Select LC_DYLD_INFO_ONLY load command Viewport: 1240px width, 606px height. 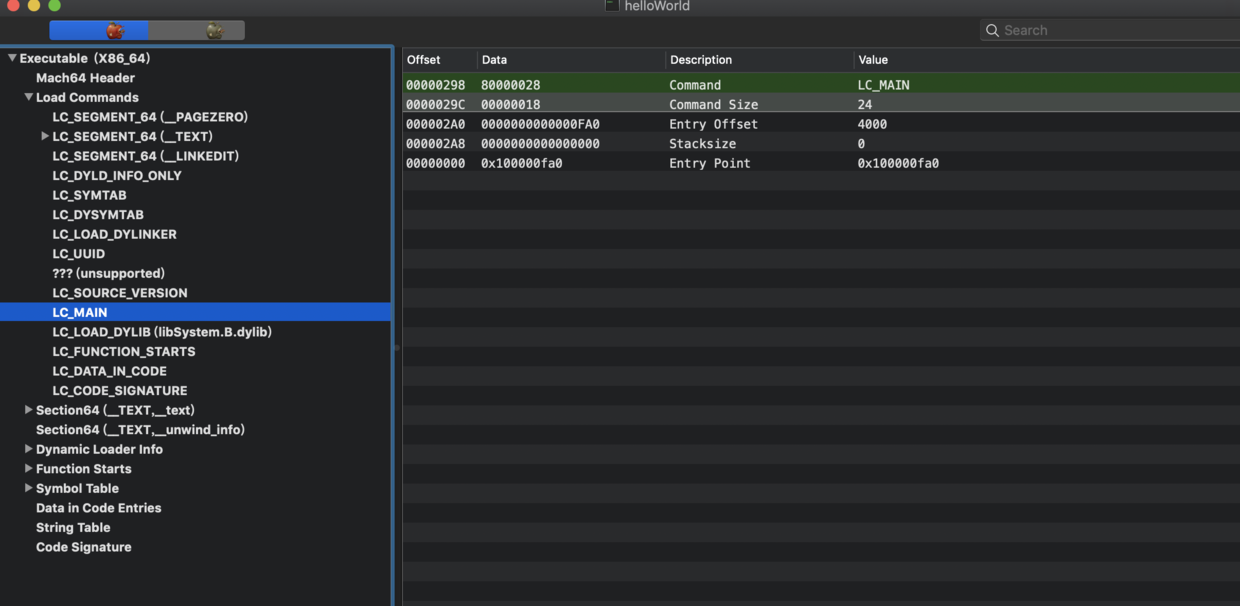point(117,175)
